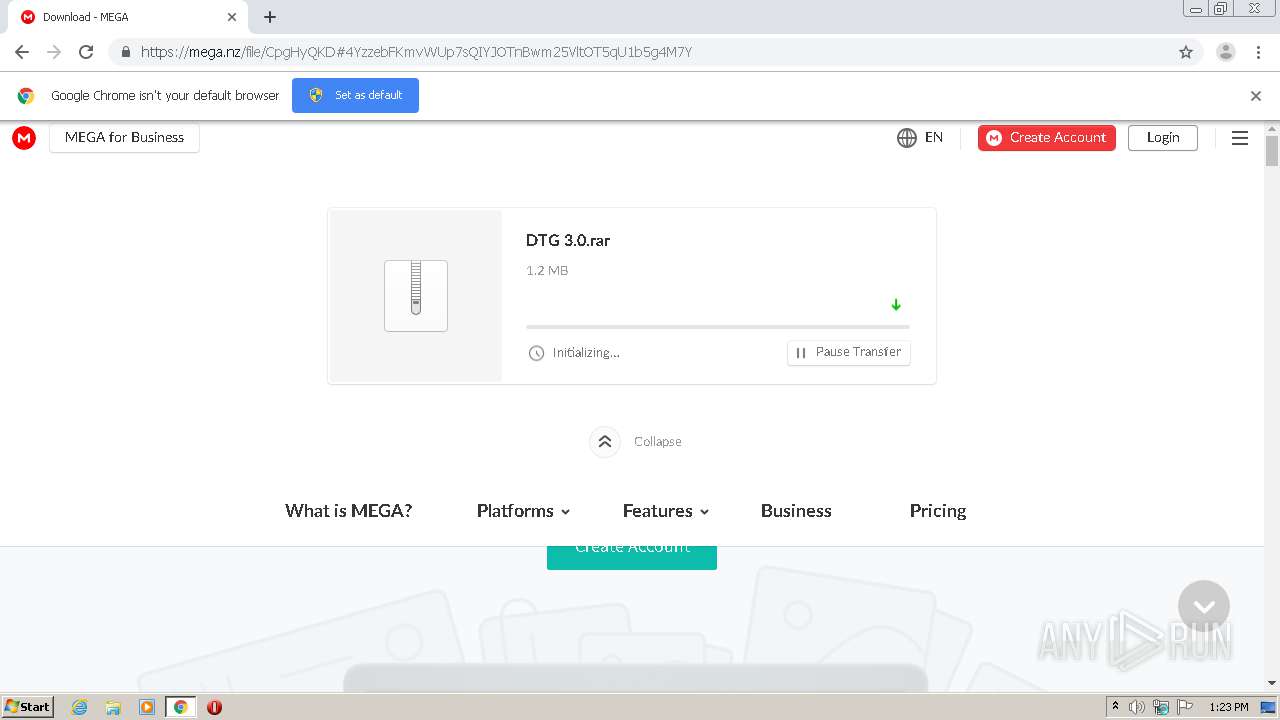Pause the file transfer
The width and height of the screenshot is (1280, 720).
849,352
